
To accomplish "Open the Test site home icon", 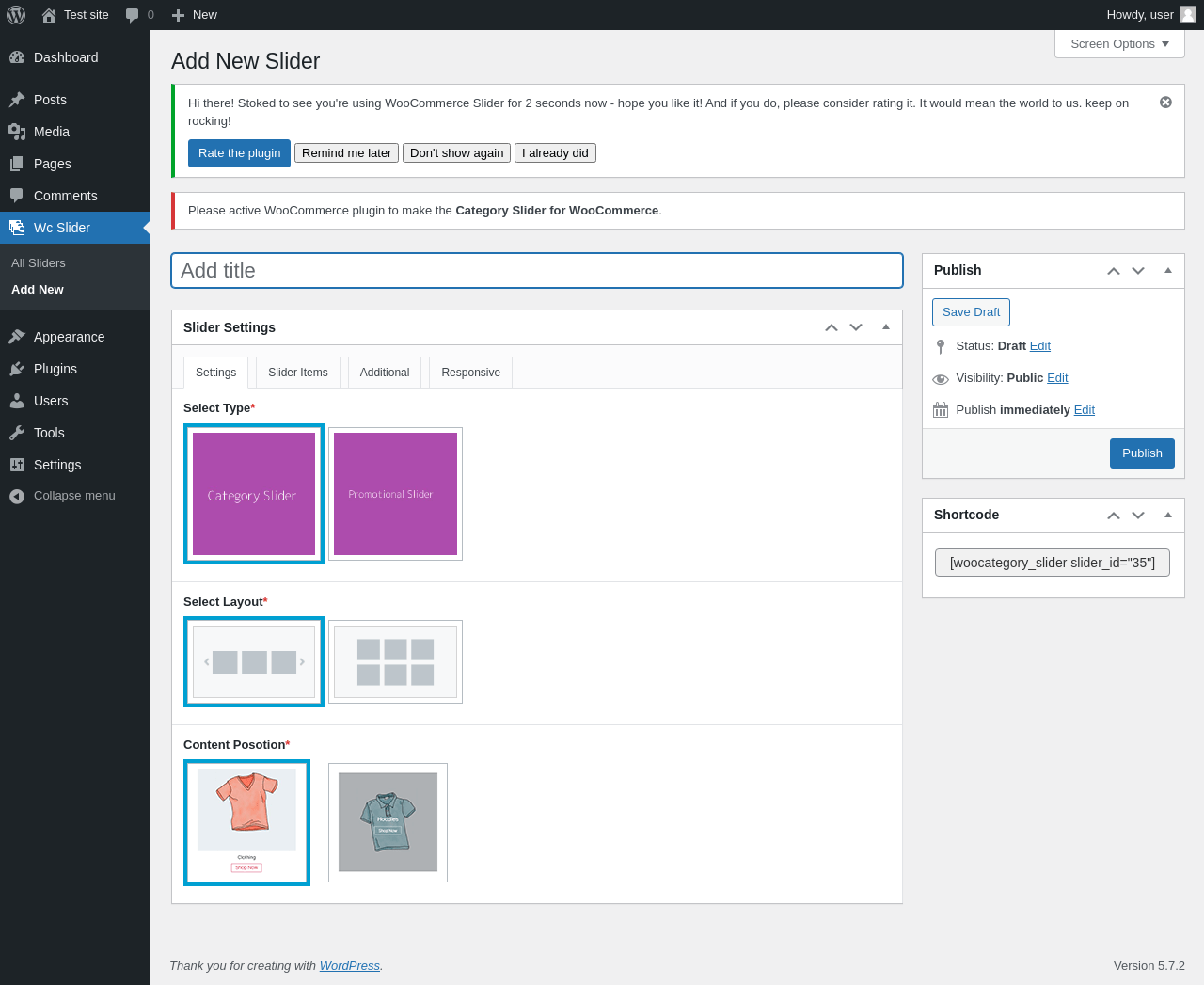I will click(49, 15).
